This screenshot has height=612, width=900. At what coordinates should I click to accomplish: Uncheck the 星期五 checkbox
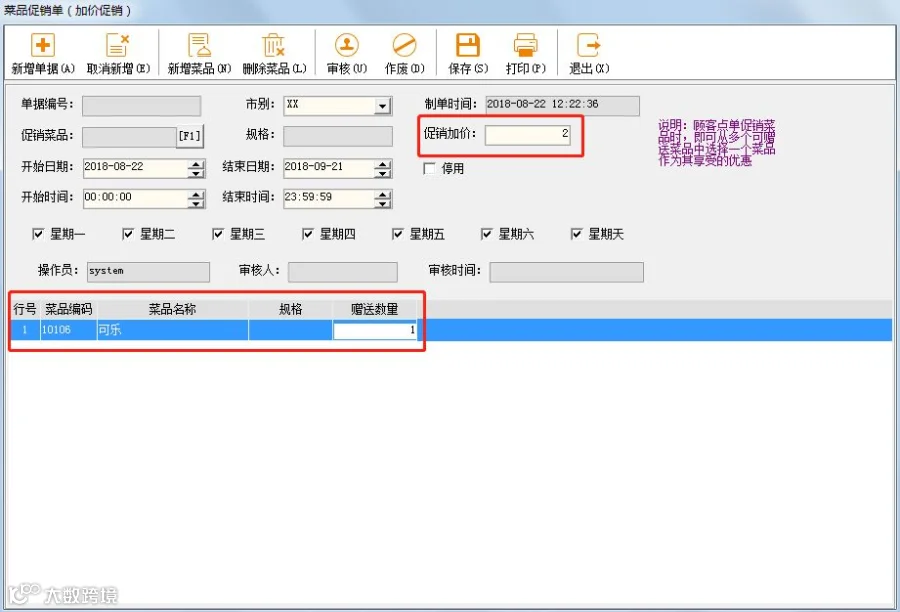(397, 234)
